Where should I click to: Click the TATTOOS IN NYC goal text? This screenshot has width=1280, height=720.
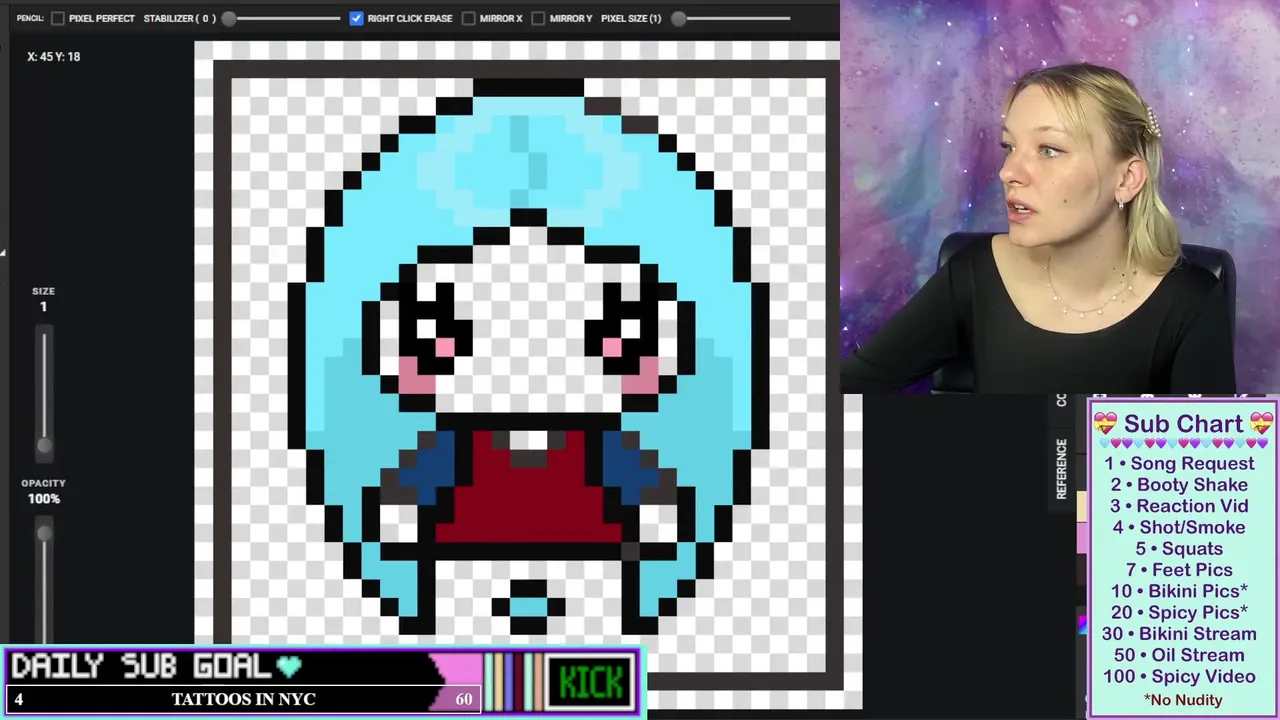tap(243, 699)
